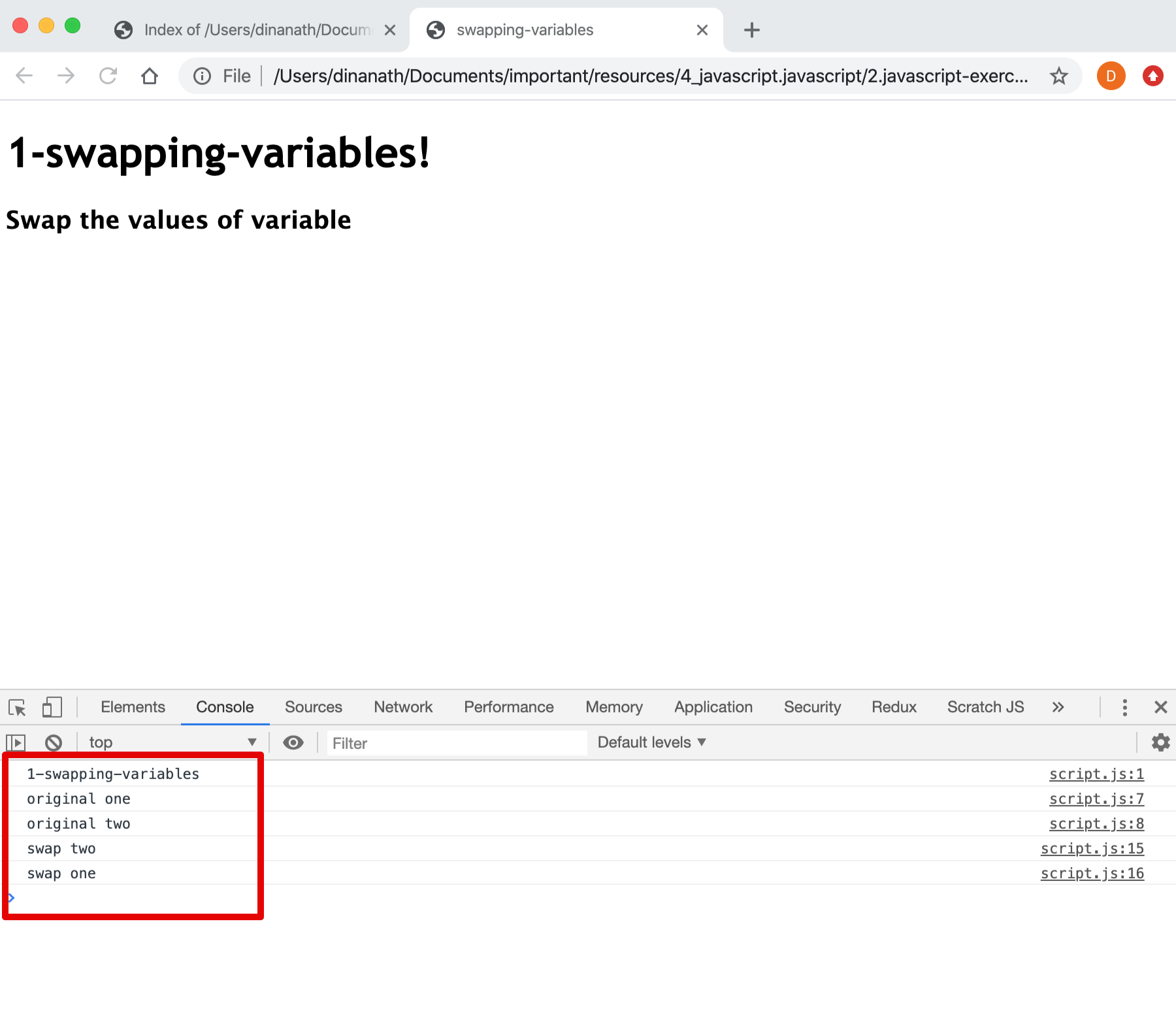The height and width of the screenshot is (1013, 1176).
Task: Open the top context dropdown
Action: (x=172, y=742)
